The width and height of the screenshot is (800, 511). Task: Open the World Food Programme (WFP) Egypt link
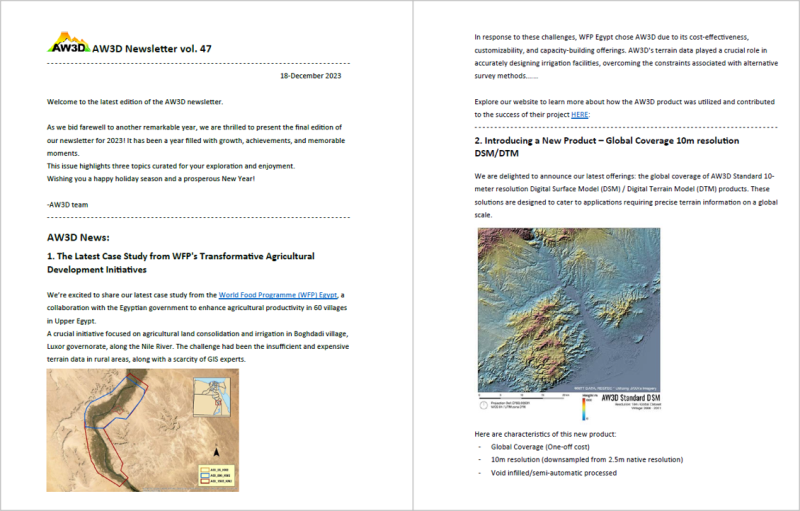pos(278,295)
